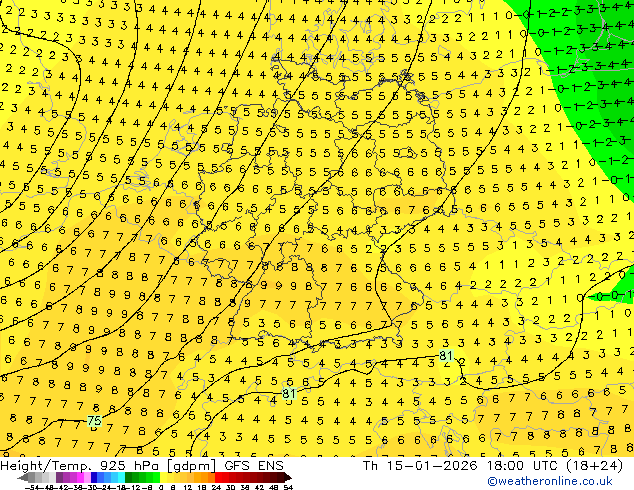Viewport: 634px width, 490px height.
Task: Click the 24 value under color legend
Action: (x=216, y=487)
